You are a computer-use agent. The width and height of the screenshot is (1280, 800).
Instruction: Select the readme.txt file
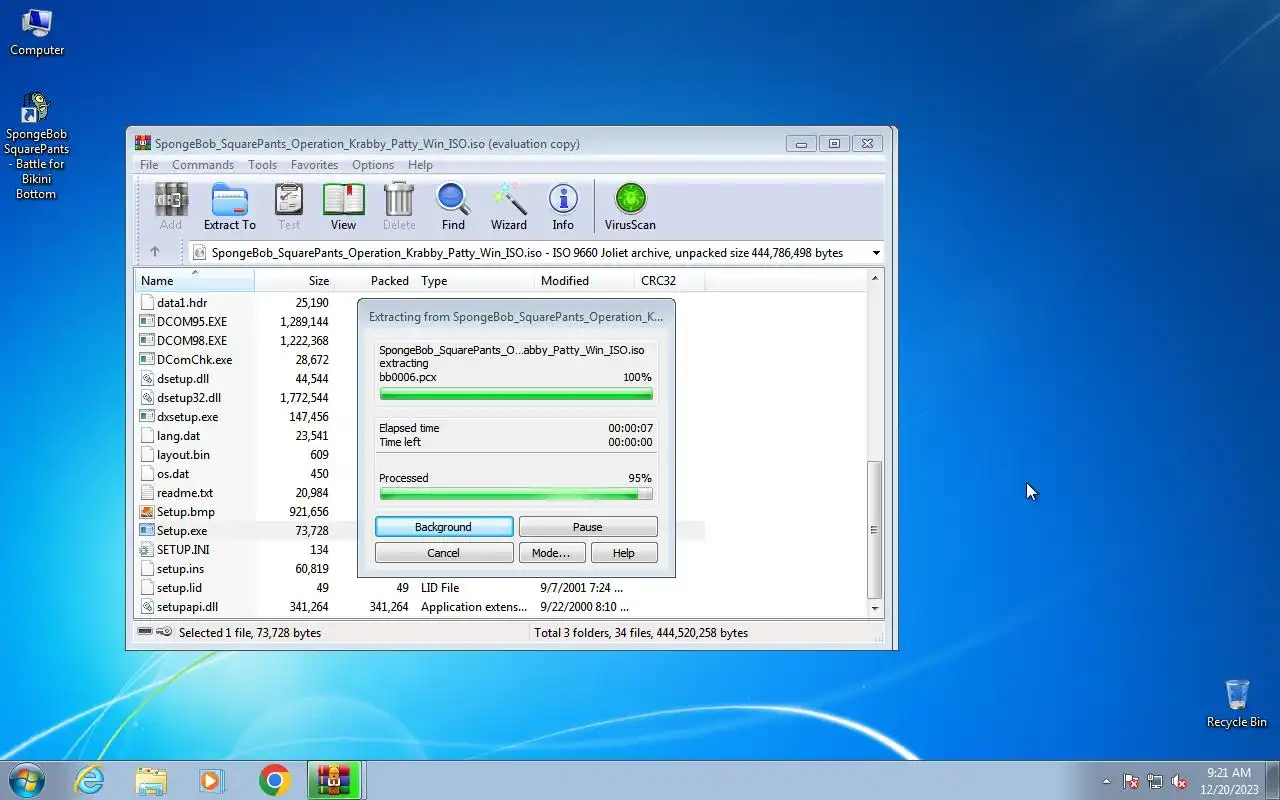click(185, 493)
